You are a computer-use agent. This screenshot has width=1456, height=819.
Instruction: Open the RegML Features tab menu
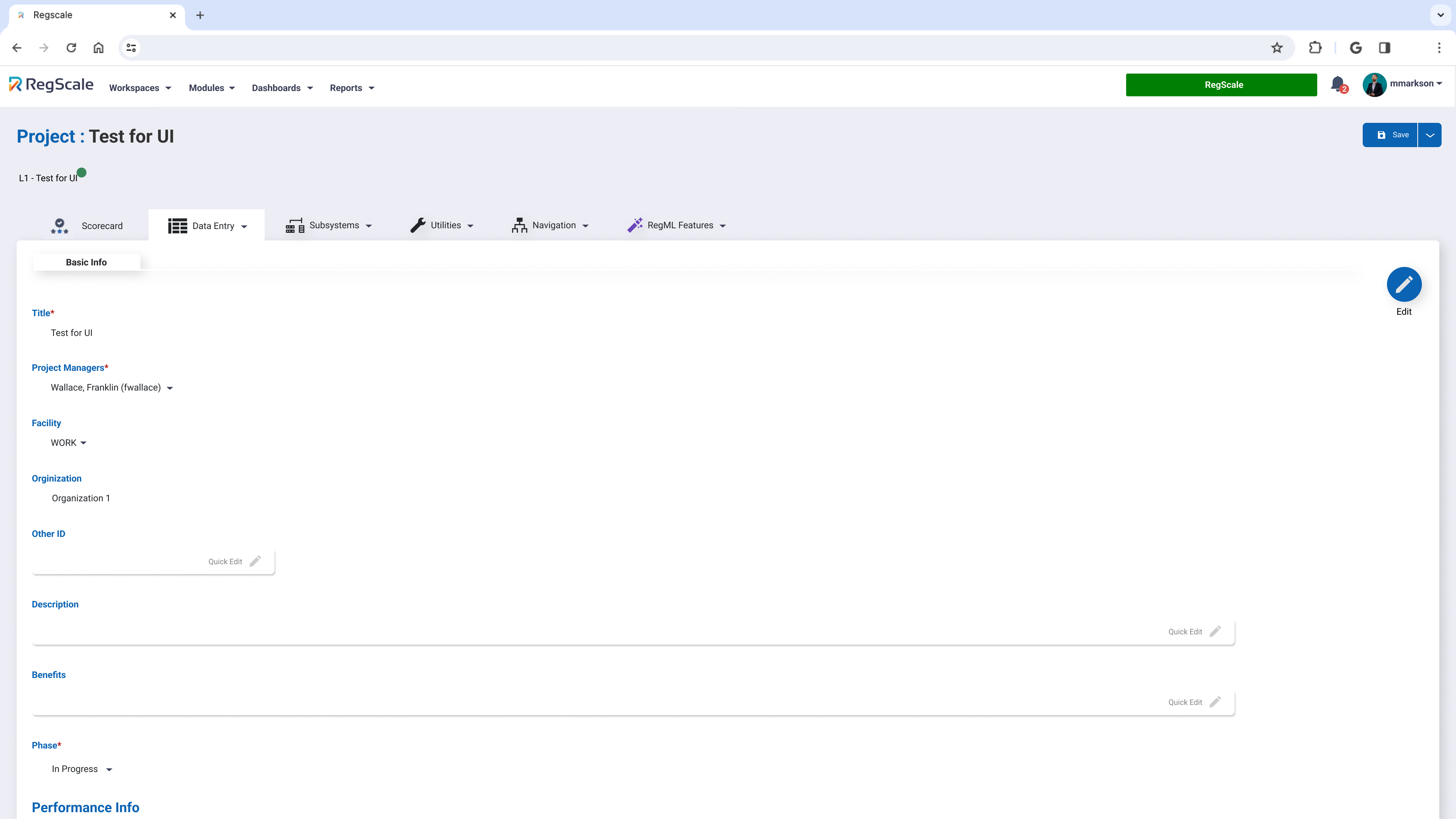(676, 225)
